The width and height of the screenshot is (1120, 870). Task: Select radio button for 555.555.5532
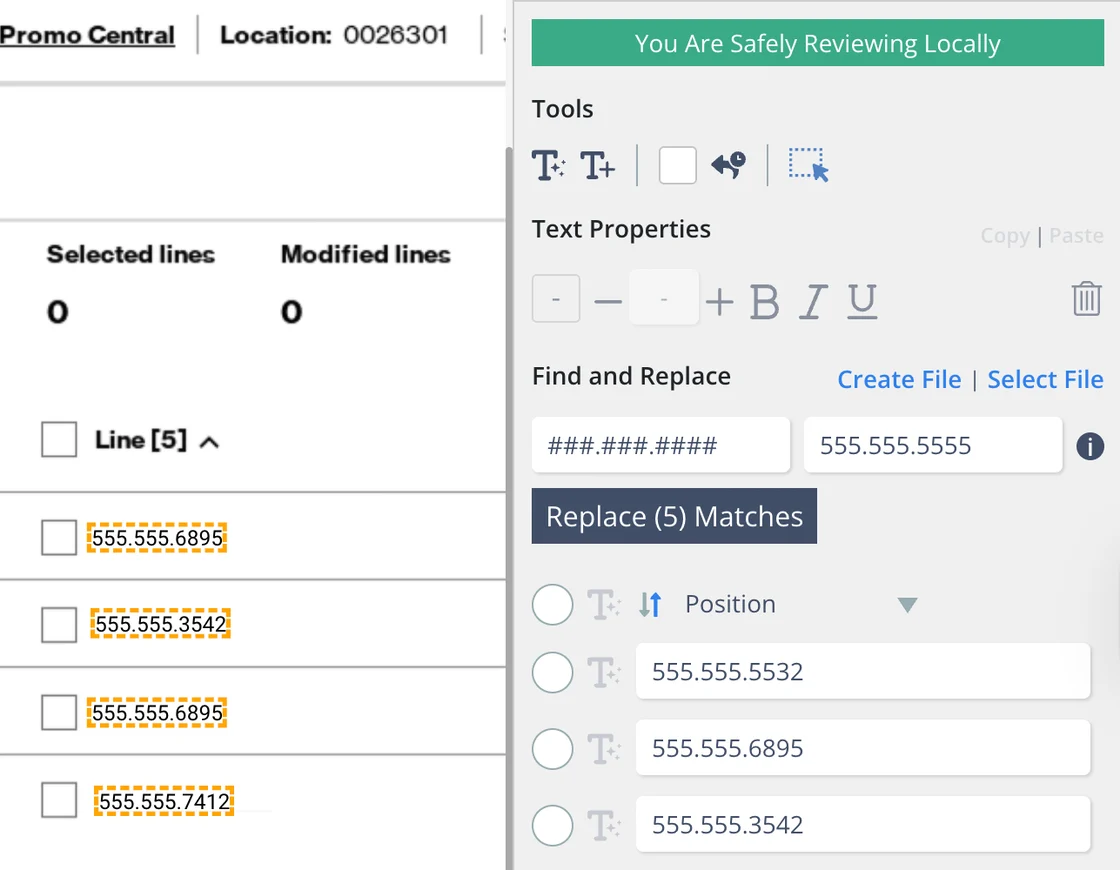(552, 672)
